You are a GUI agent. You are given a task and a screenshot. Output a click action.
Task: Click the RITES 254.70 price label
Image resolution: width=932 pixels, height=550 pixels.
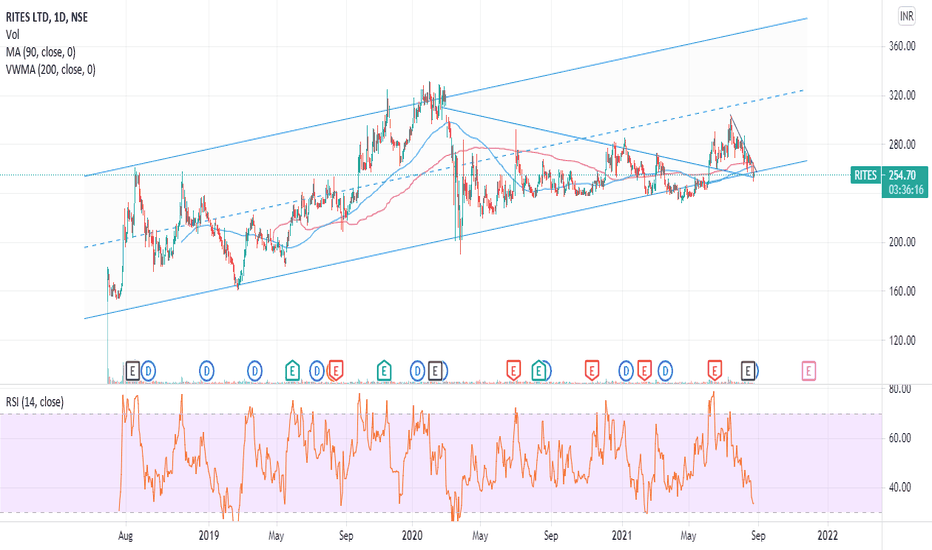click(x=889, y=175)
